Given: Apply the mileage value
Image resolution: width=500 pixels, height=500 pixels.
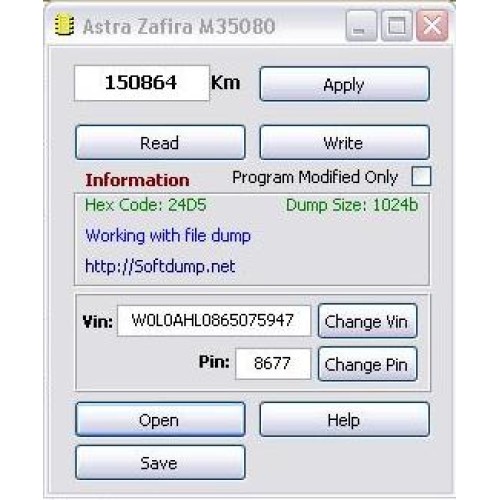Looking at the screenshot, I should [344, 84].
